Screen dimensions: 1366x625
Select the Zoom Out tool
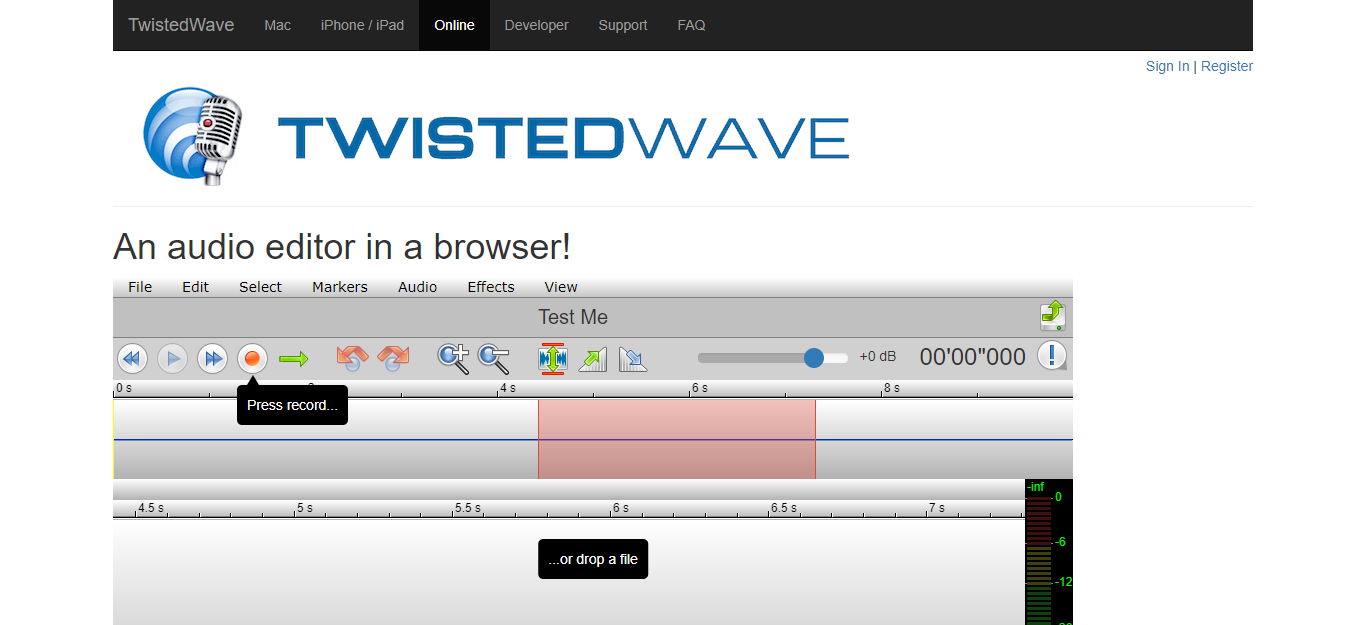click(493, 358)
